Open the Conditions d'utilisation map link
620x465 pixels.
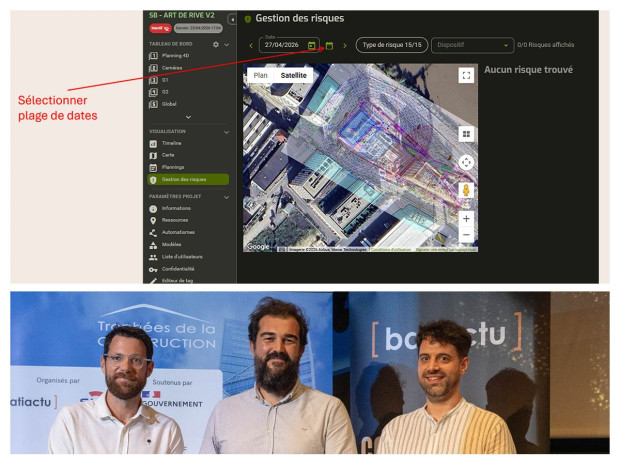click(391, 250)
